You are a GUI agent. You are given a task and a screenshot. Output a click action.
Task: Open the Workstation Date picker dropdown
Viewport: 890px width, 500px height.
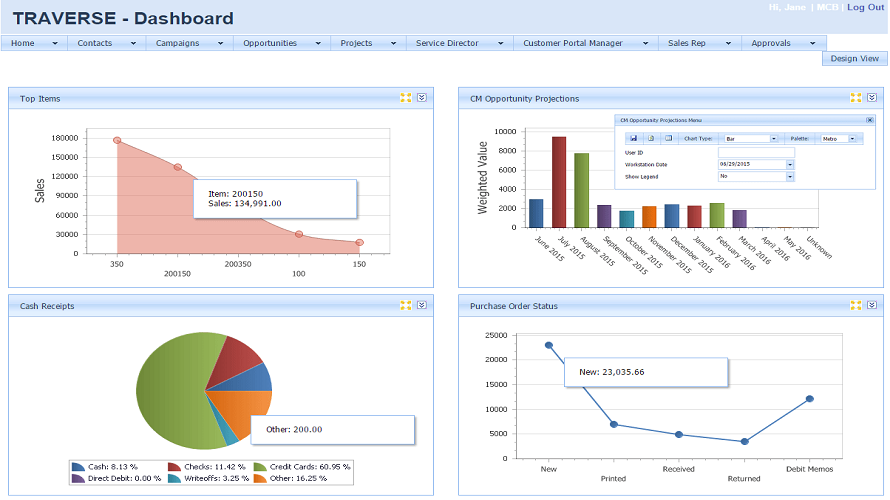[x=790, y=164]
